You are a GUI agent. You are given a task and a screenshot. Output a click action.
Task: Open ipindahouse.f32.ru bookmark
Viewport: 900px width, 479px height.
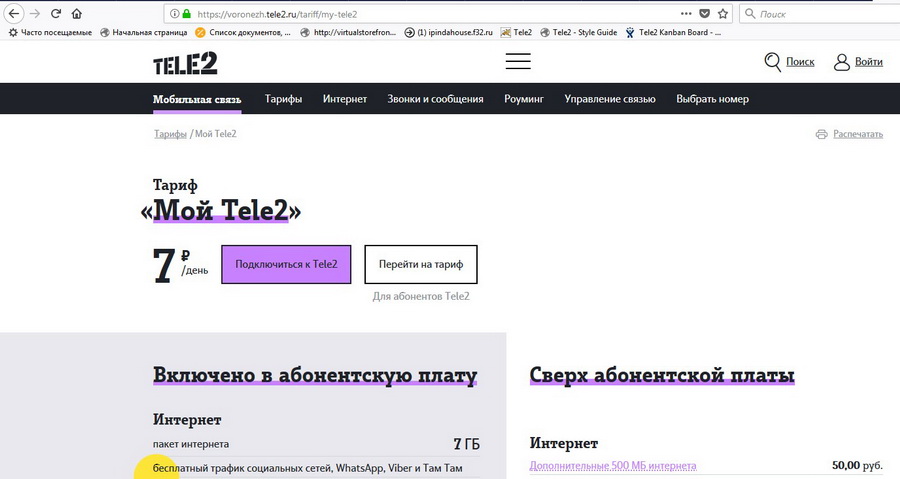tap(449, 33)
